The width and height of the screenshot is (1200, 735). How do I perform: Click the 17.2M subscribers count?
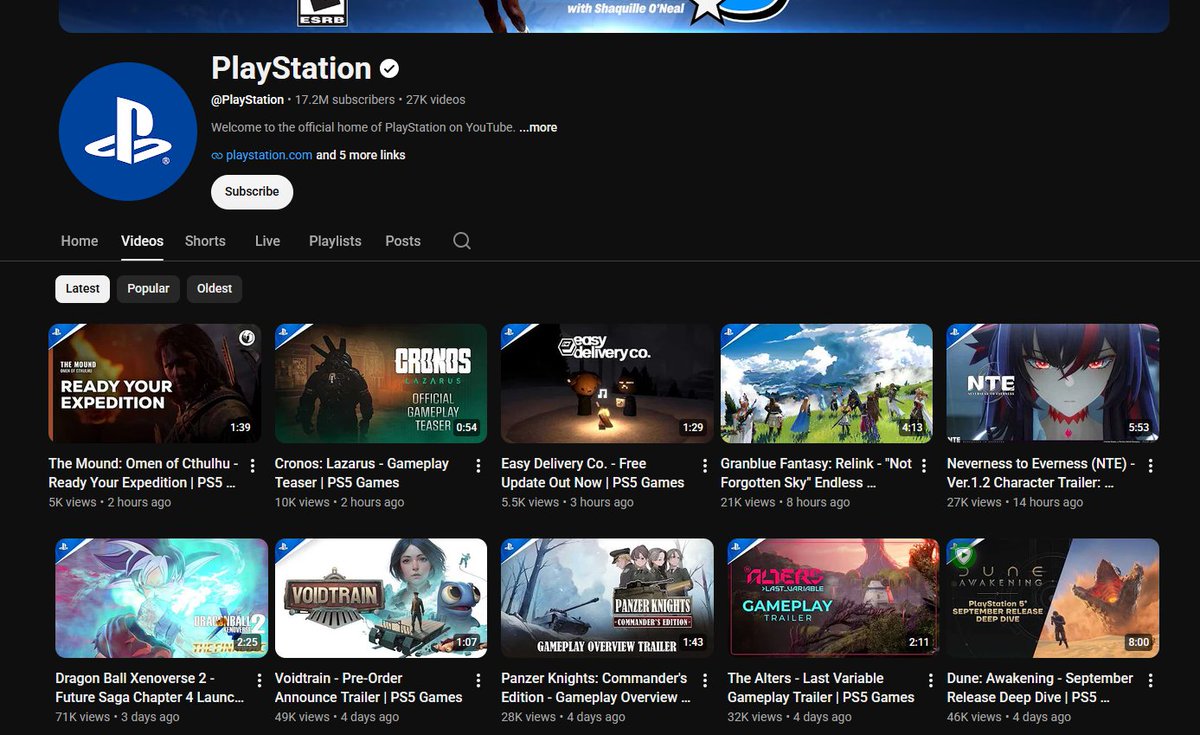coord(344,100)
